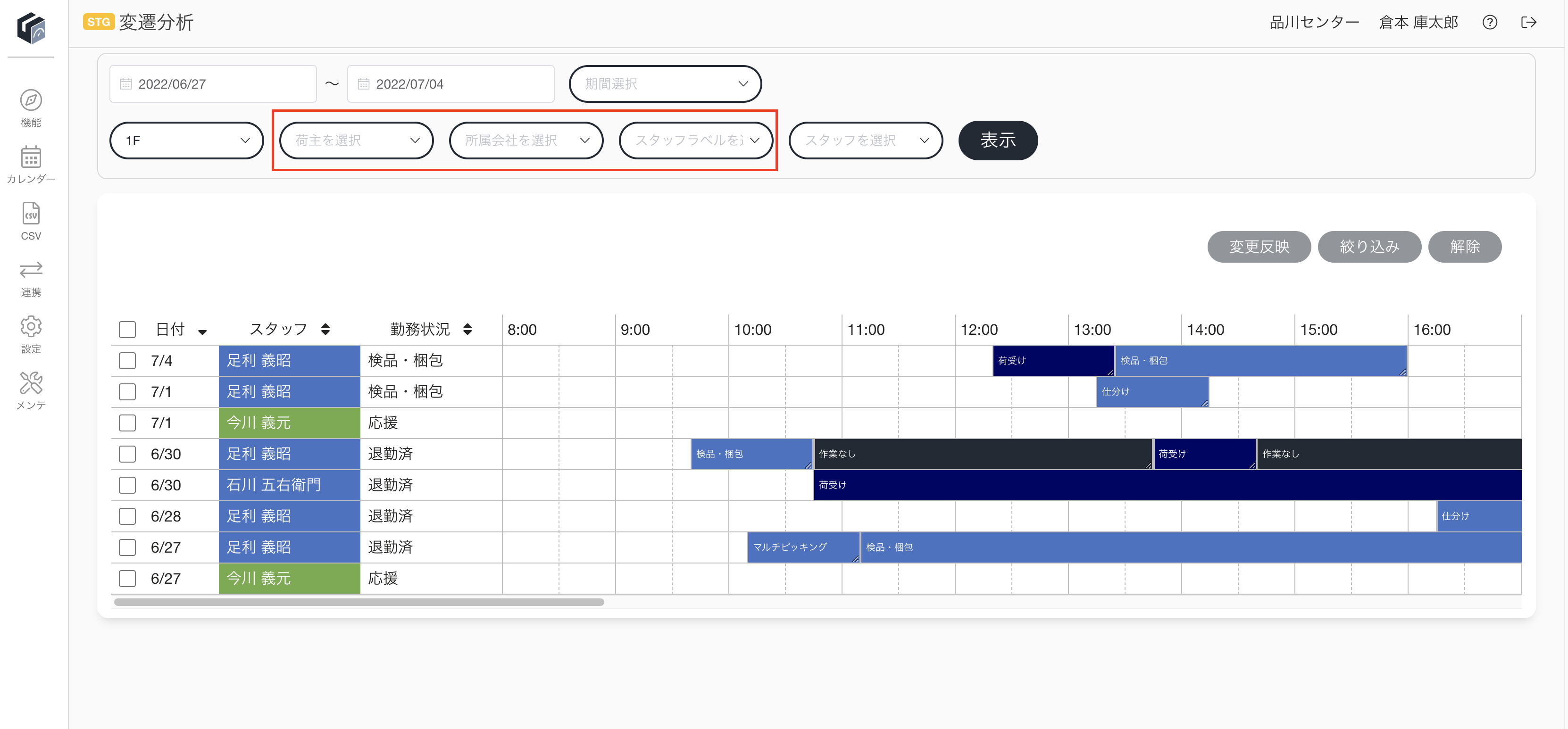Select first 作業なし bar on 6/30 row
The height and width of the screenshot is (729, 1568).
pos(983,454)
